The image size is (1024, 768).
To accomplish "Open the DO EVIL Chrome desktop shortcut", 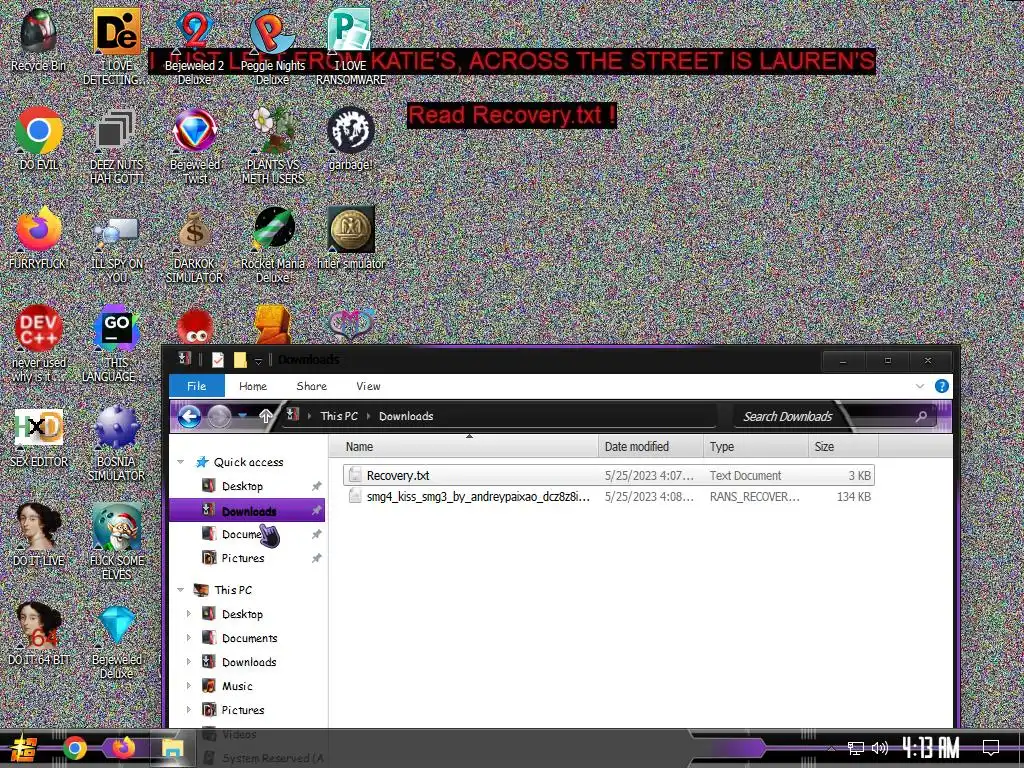I will 39,138.
